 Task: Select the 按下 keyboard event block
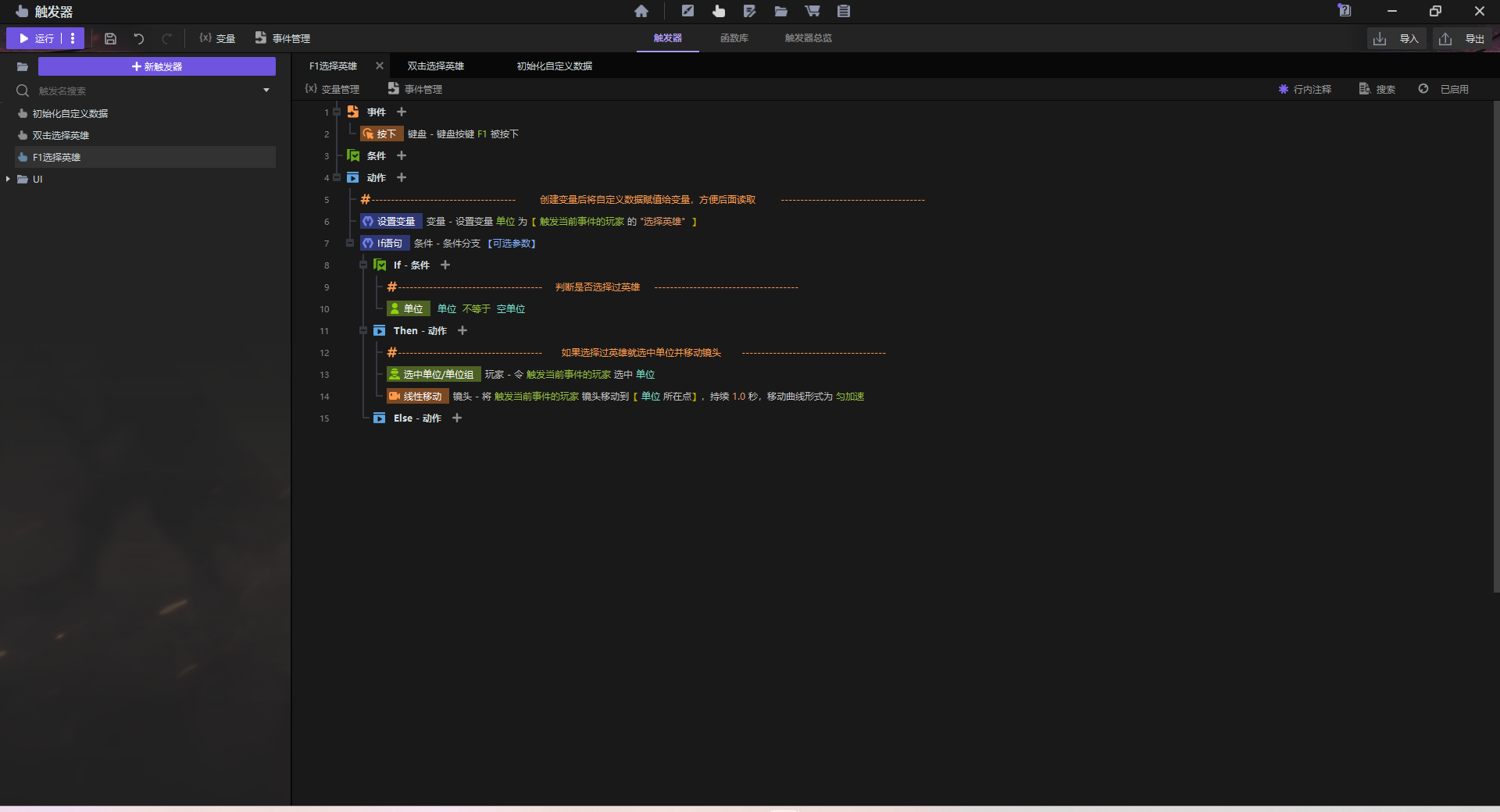[x=382, y=134]
